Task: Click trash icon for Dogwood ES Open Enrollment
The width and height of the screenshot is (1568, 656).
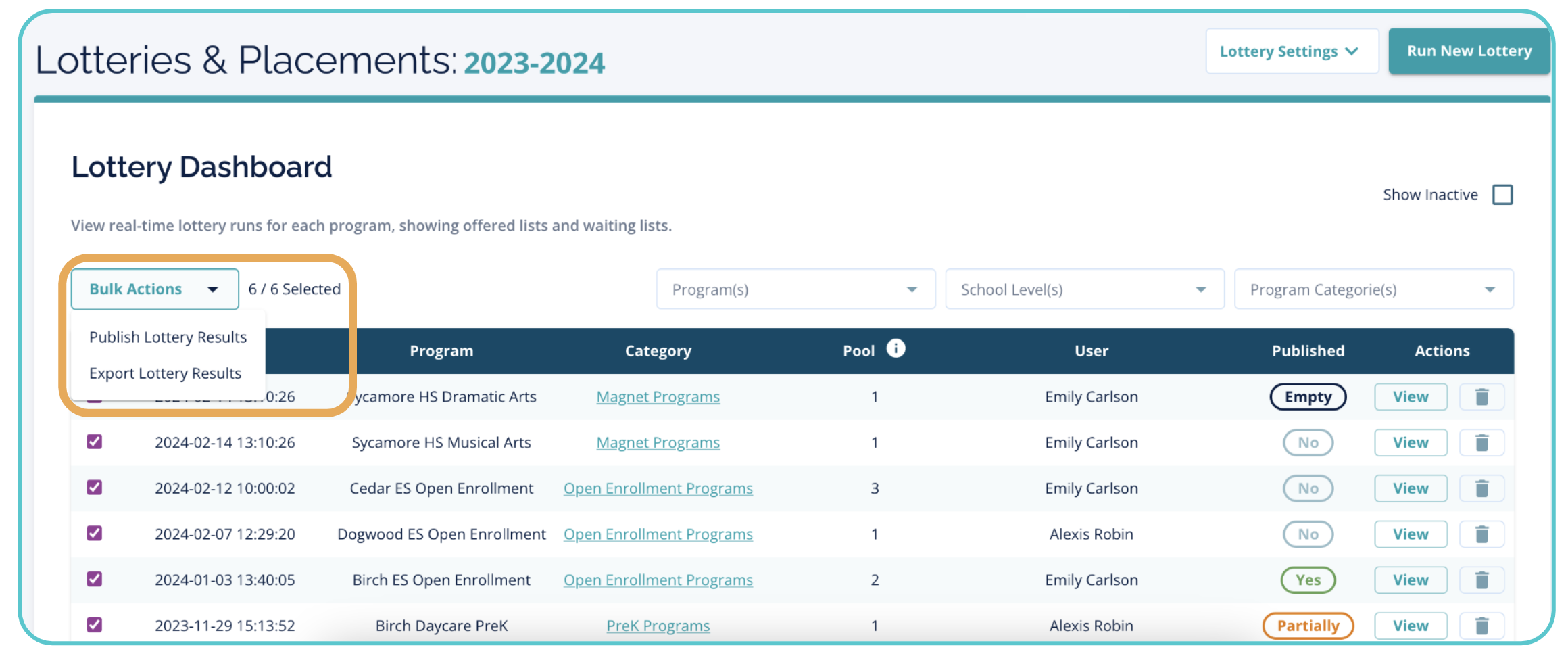Action: coord(1481,534)
